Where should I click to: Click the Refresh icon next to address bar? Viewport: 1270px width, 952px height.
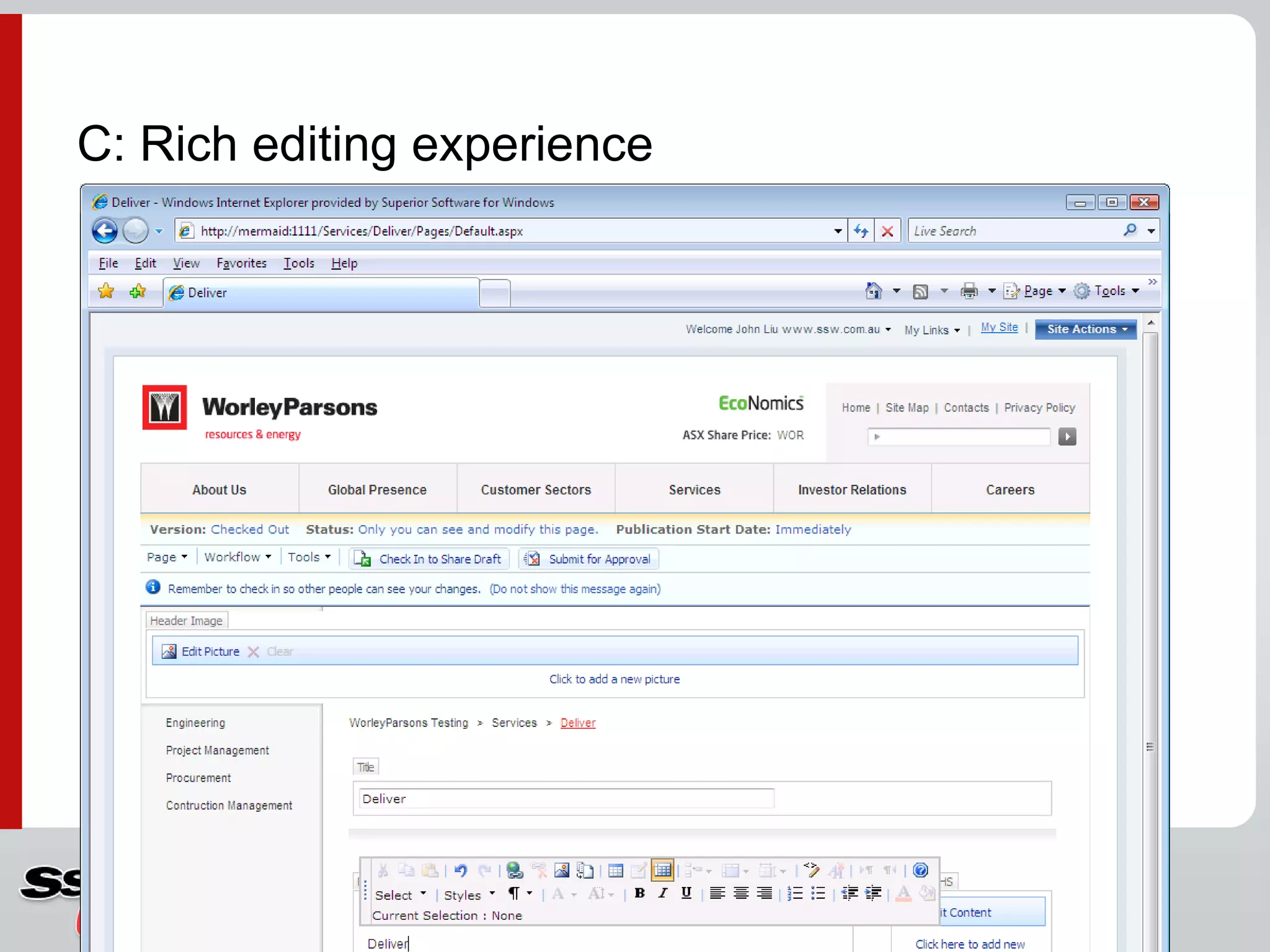click(x=861, y=231)
